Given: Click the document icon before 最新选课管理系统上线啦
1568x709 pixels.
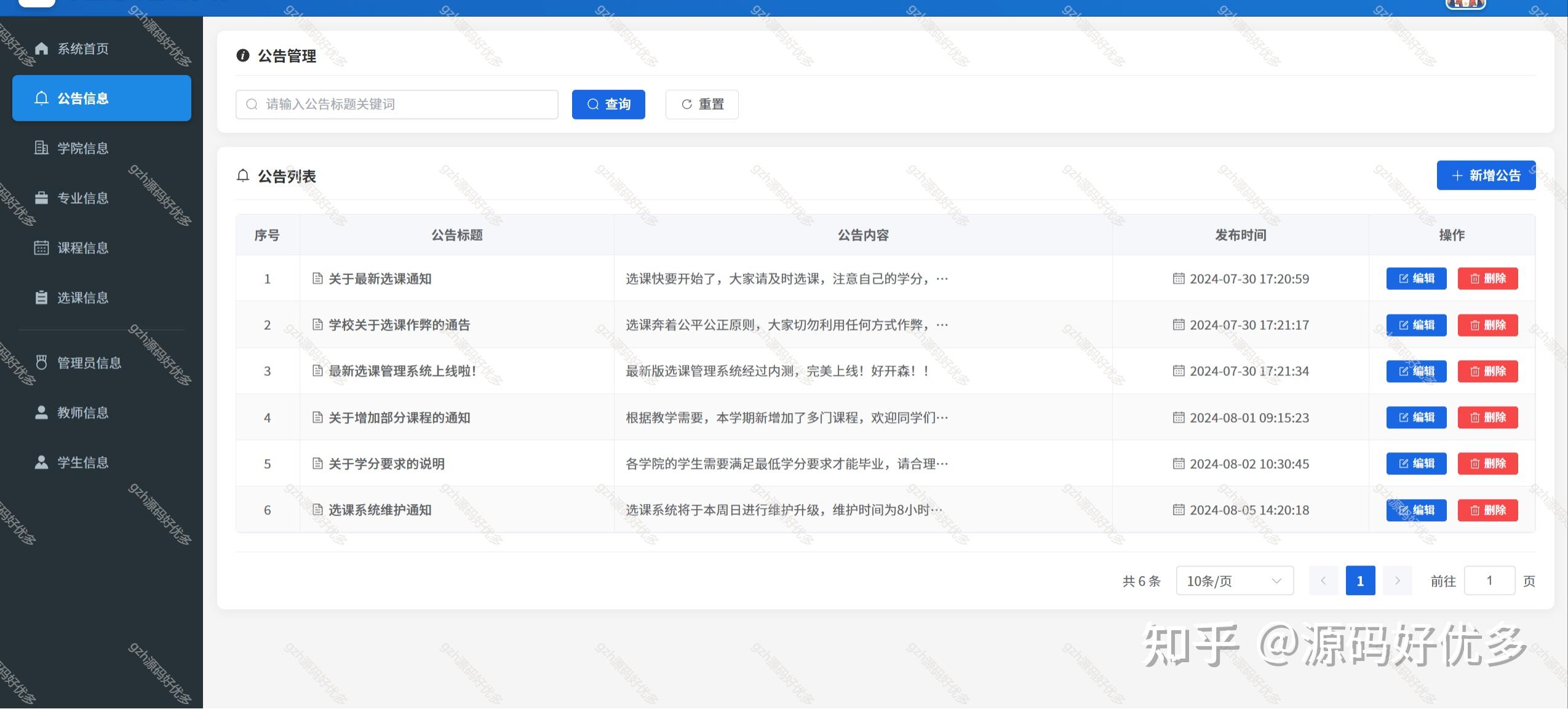Looking at the screenshot, I should point(317,371).
